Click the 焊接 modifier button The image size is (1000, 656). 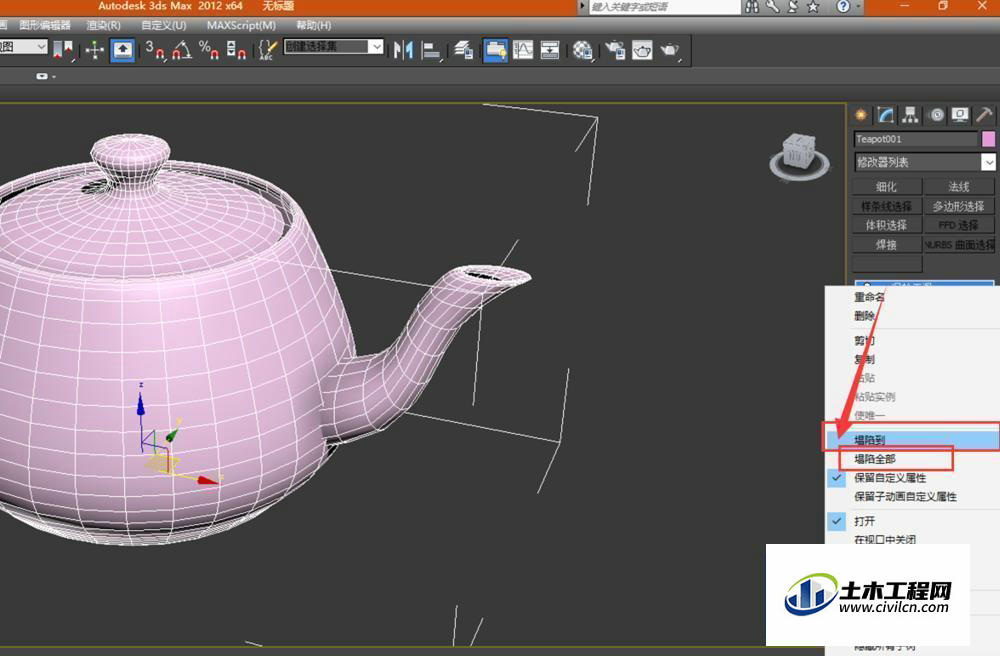click(x=887, y=245)
